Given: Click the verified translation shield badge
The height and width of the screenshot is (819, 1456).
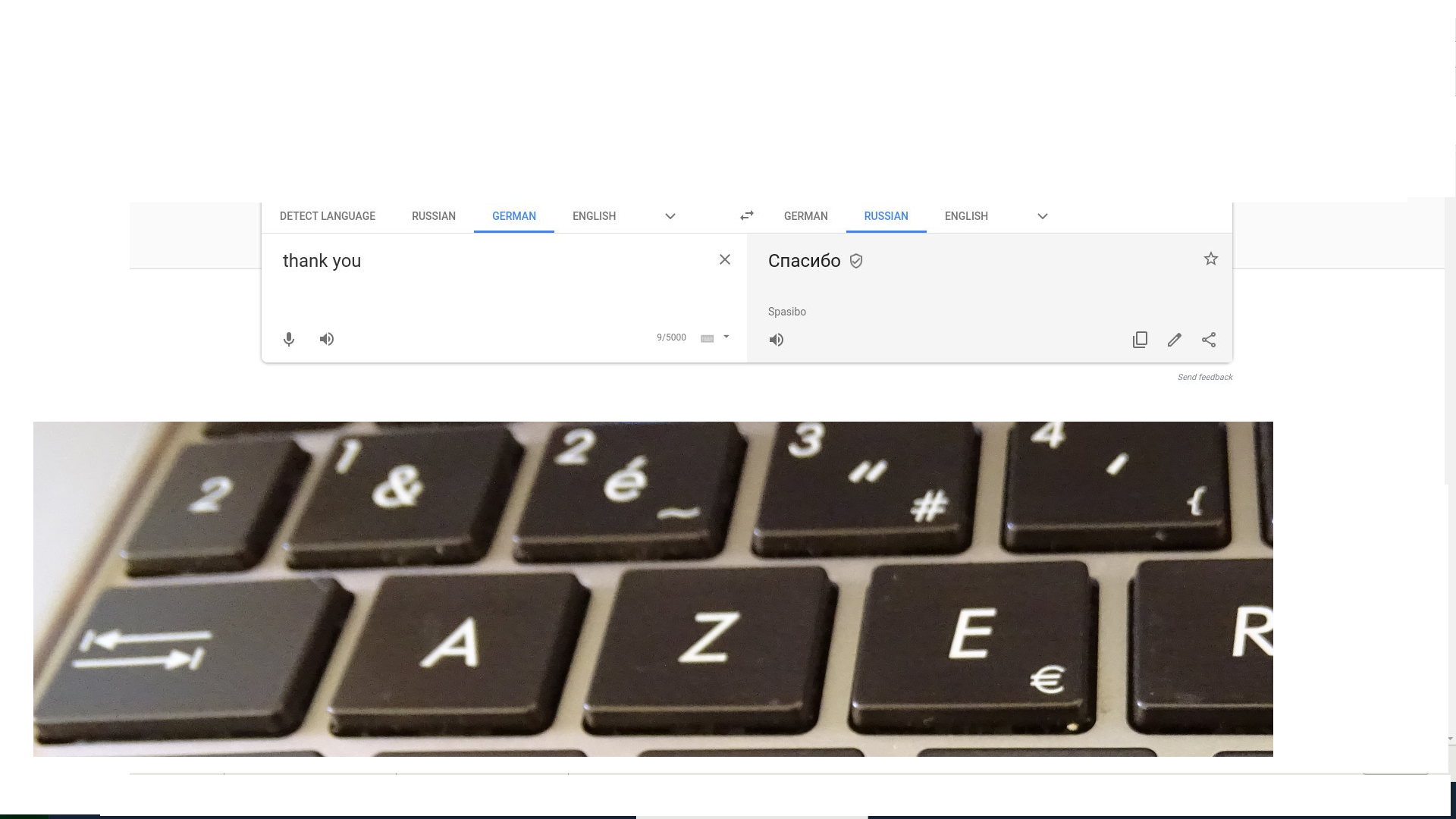Looking at the screenshot, I should tap(856, 261).
